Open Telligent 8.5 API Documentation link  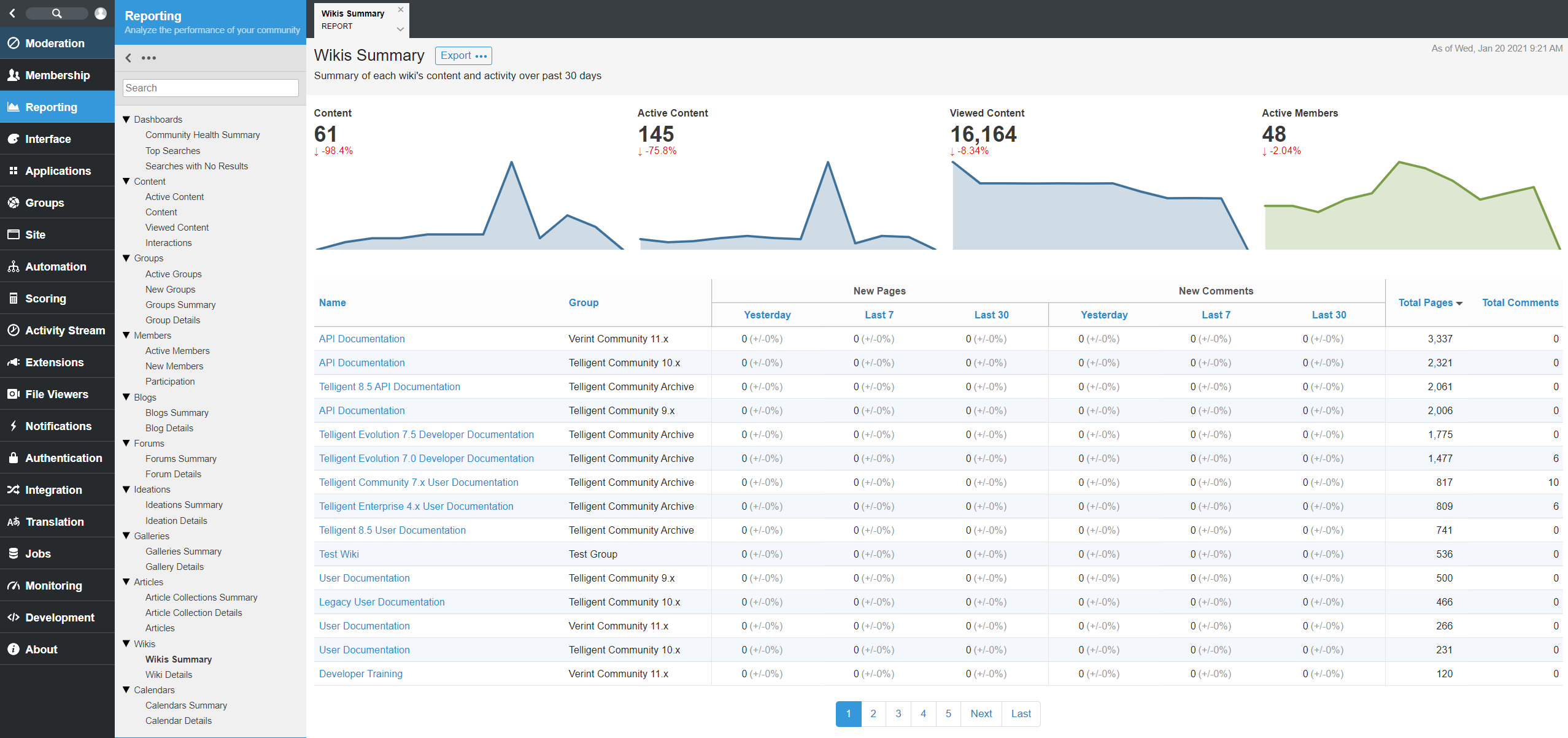point(390,387)
